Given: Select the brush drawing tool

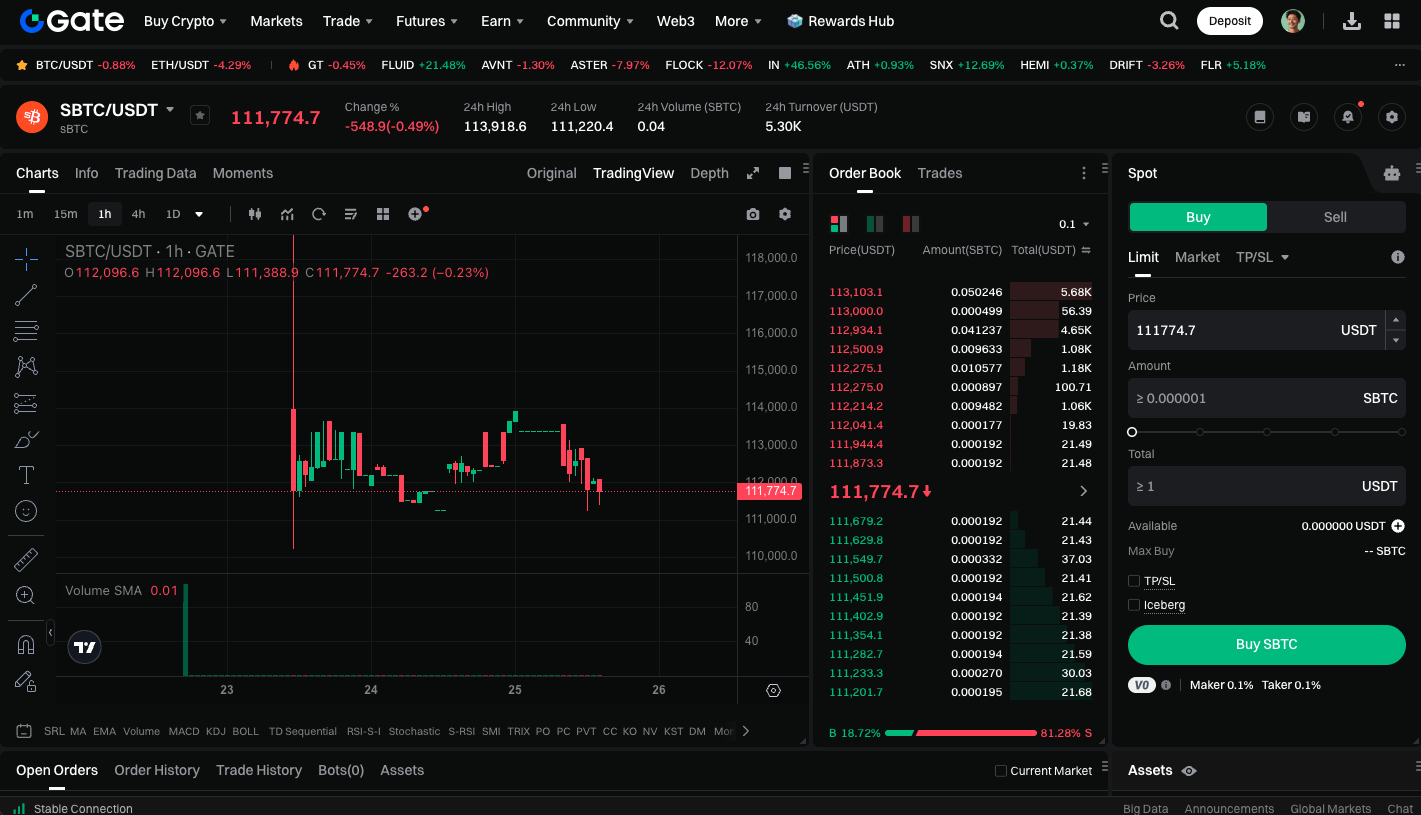Looking at the screenshot, I should coord(27,439).
